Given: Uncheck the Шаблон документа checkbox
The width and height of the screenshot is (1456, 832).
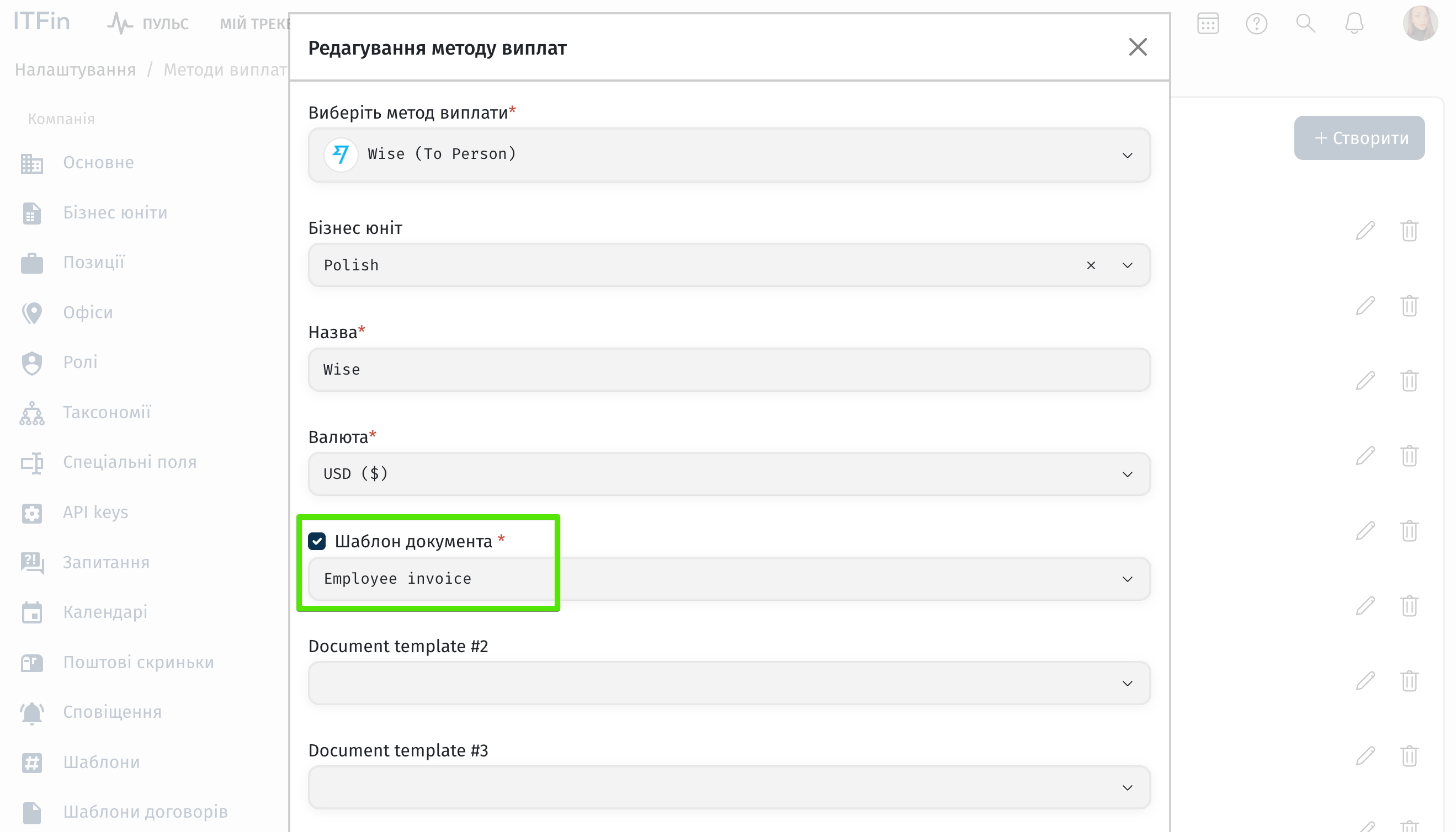Looking at the screenshot, I should [317, 541].
